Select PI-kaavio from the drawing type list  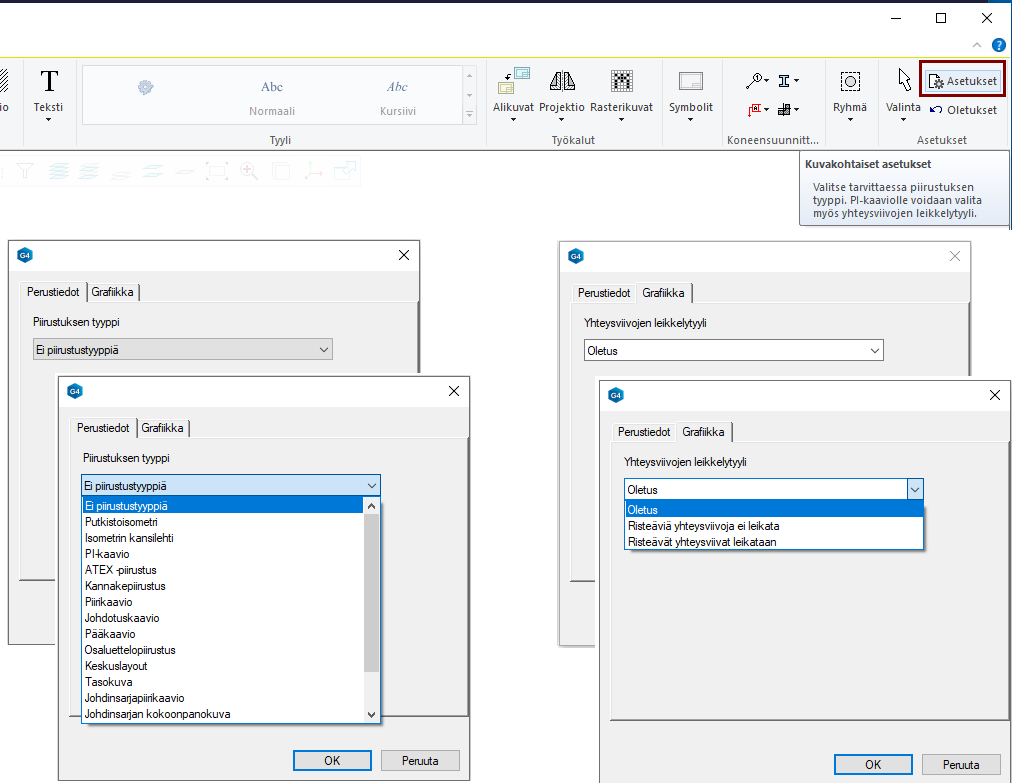pos(107,554)
